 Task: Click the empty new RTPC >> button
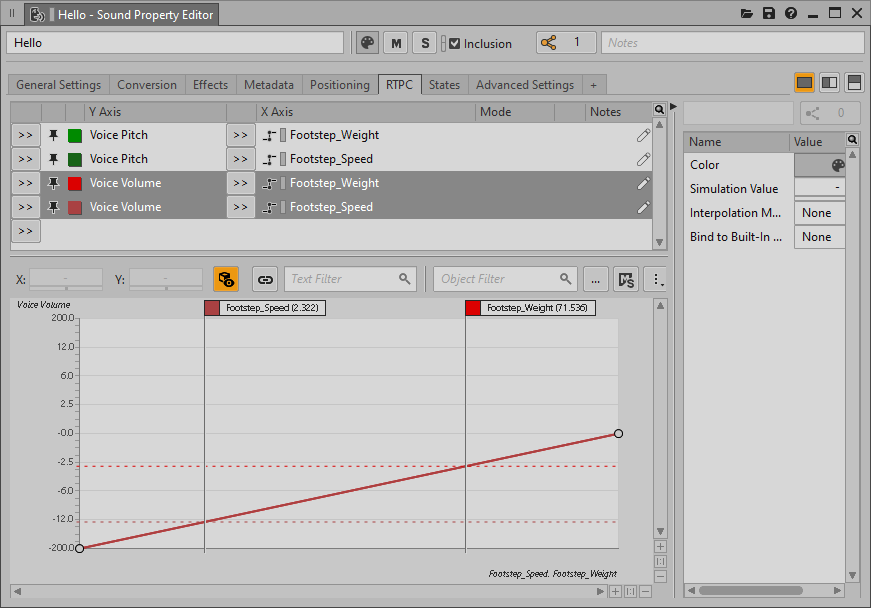(25, 231)
